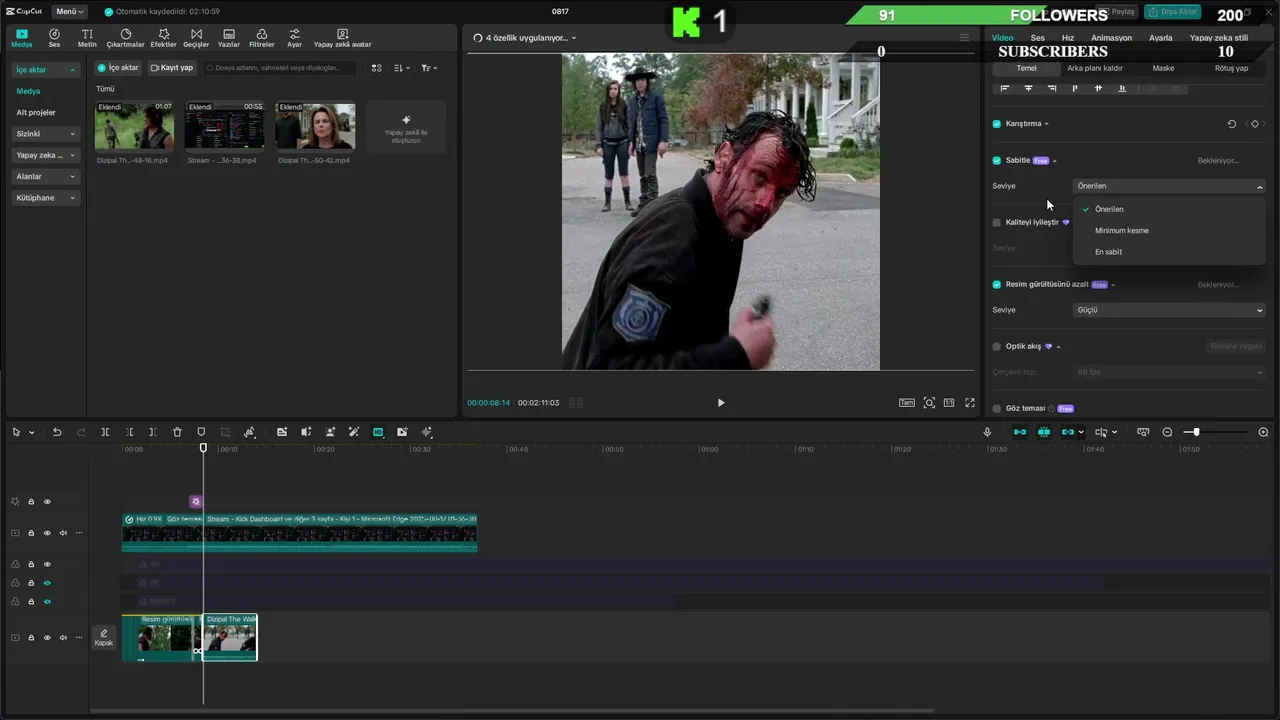Switch media view with the grid view icon
This screenshot has width=1280, height=720.
click(x=376, y=68)
